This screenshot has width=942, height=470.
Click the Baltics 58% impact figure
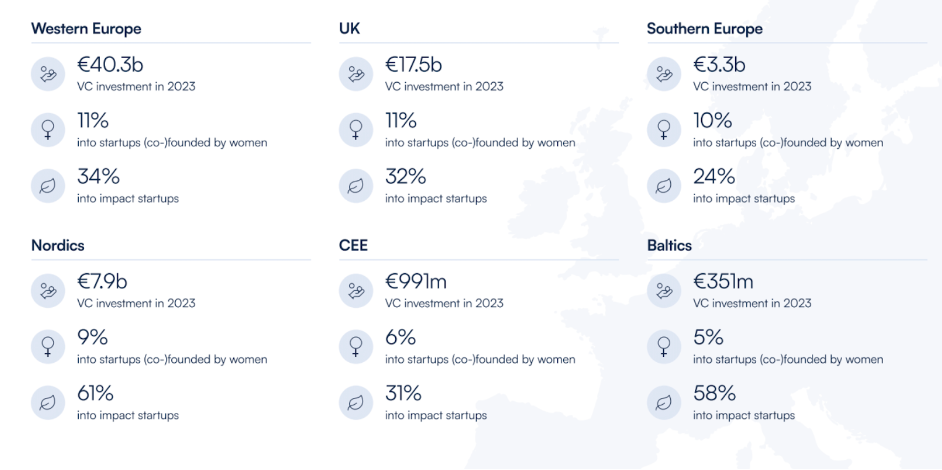click(x=715, y=393)
